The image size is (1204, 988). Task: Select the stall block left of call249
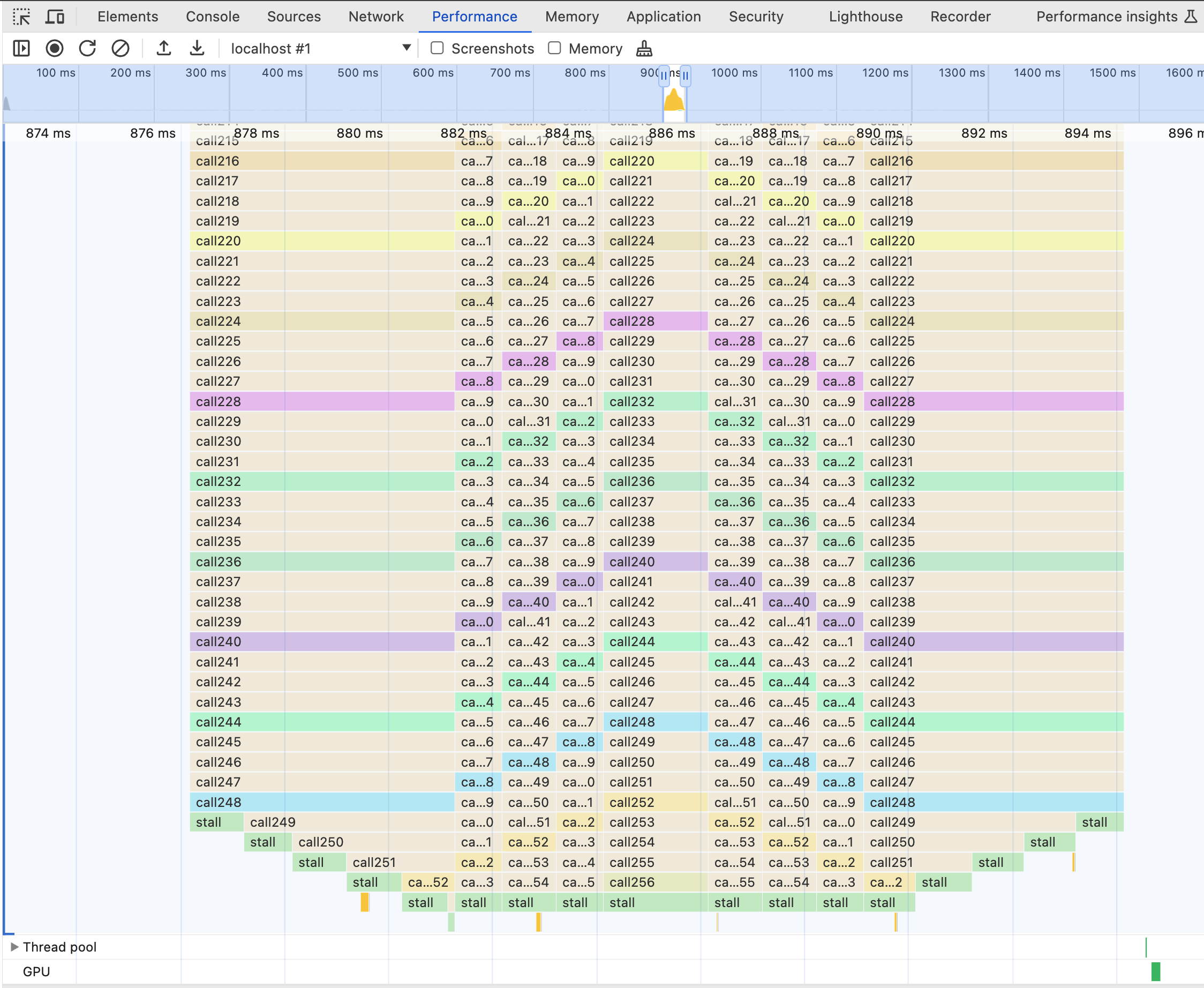[216, 822]
